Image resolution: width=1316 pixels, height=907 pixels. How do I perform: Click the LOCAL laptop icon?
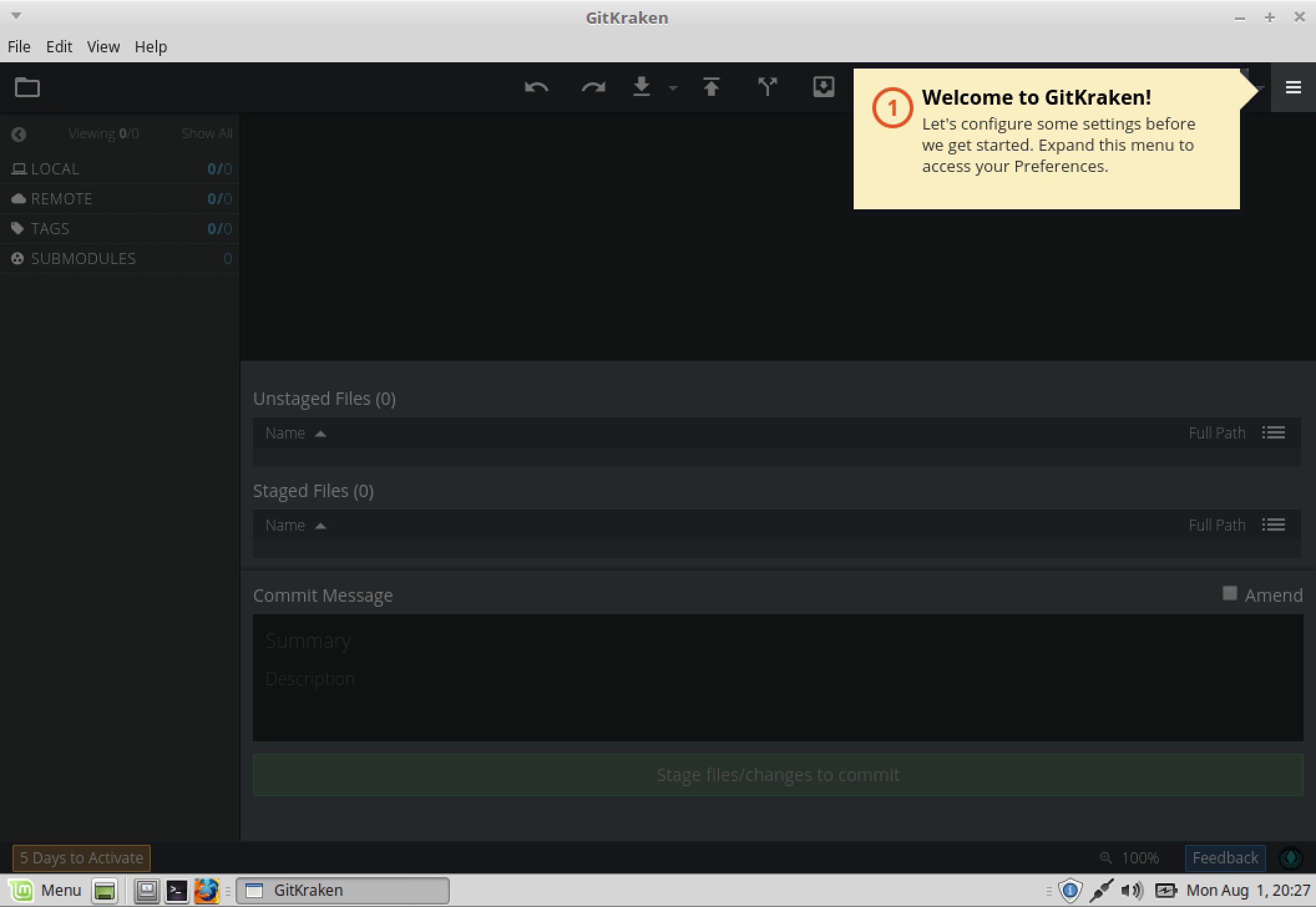(19, 168)
